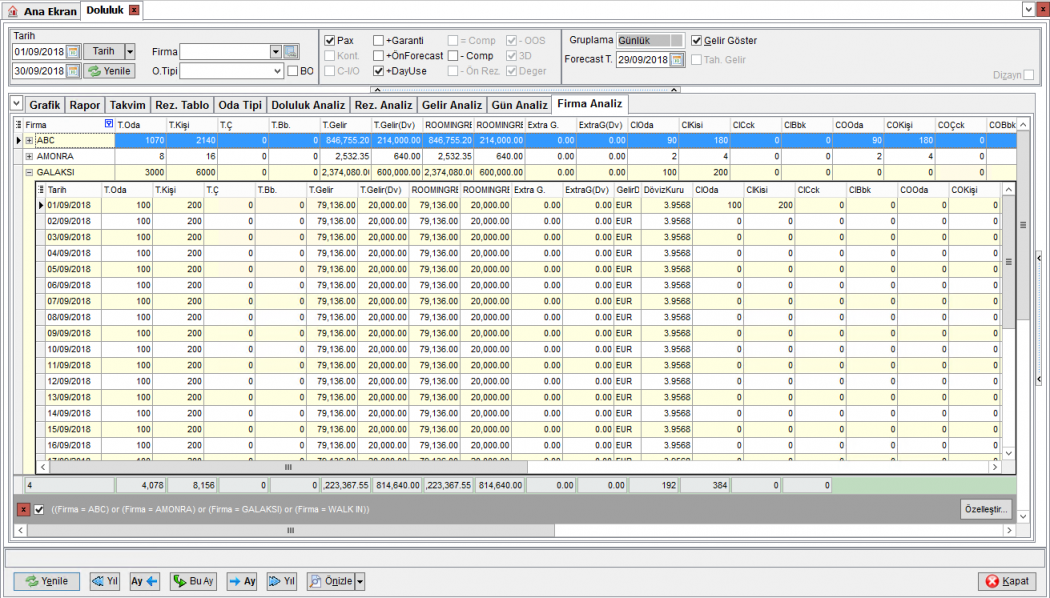Image resolution: width=1050 pixels, height=598 pixels.
Task: Click the Yenile button in the bottom toolbar
Action: [47, 581]
